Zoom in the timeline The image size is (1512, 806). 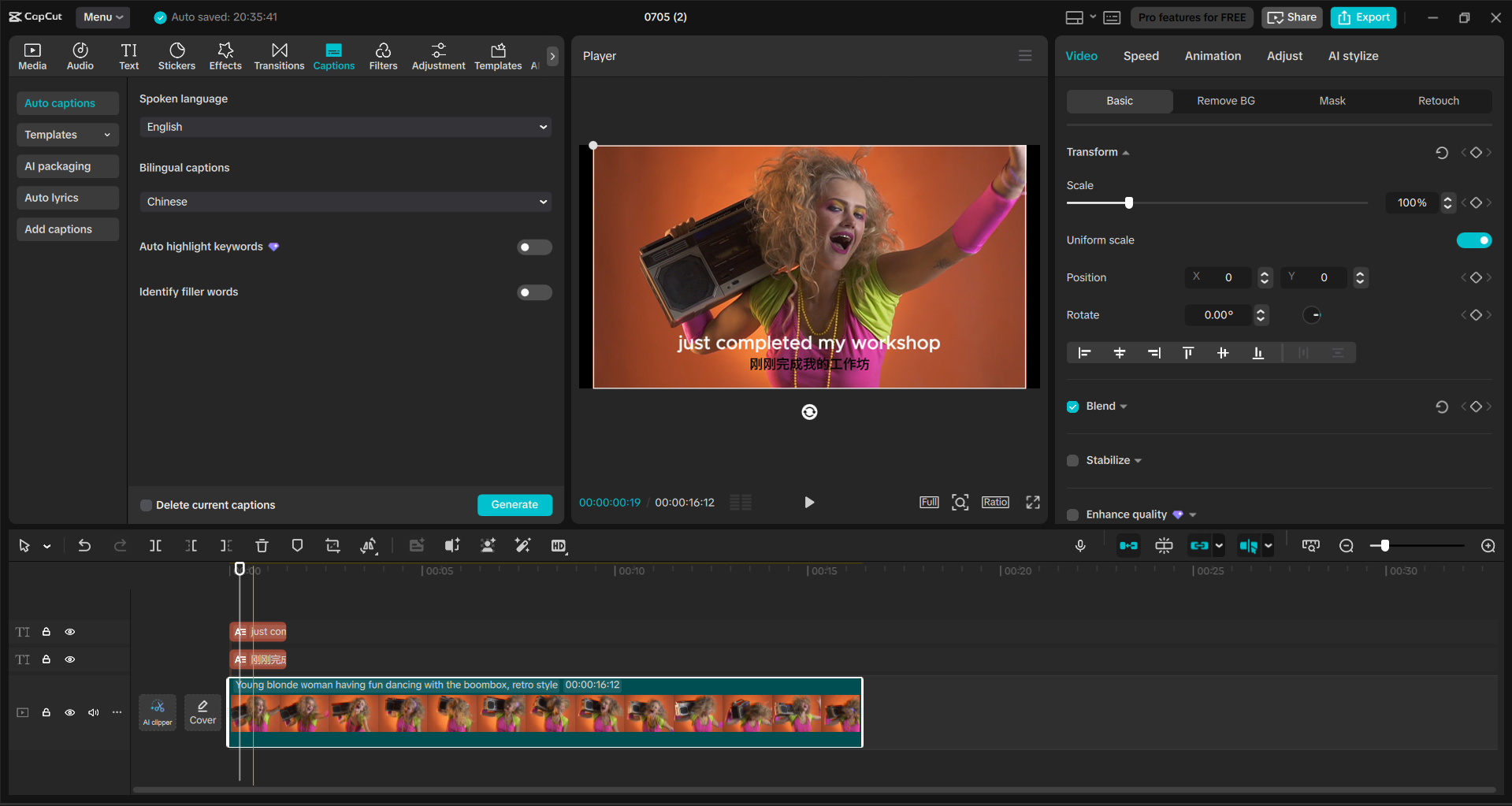[1488, 546]
